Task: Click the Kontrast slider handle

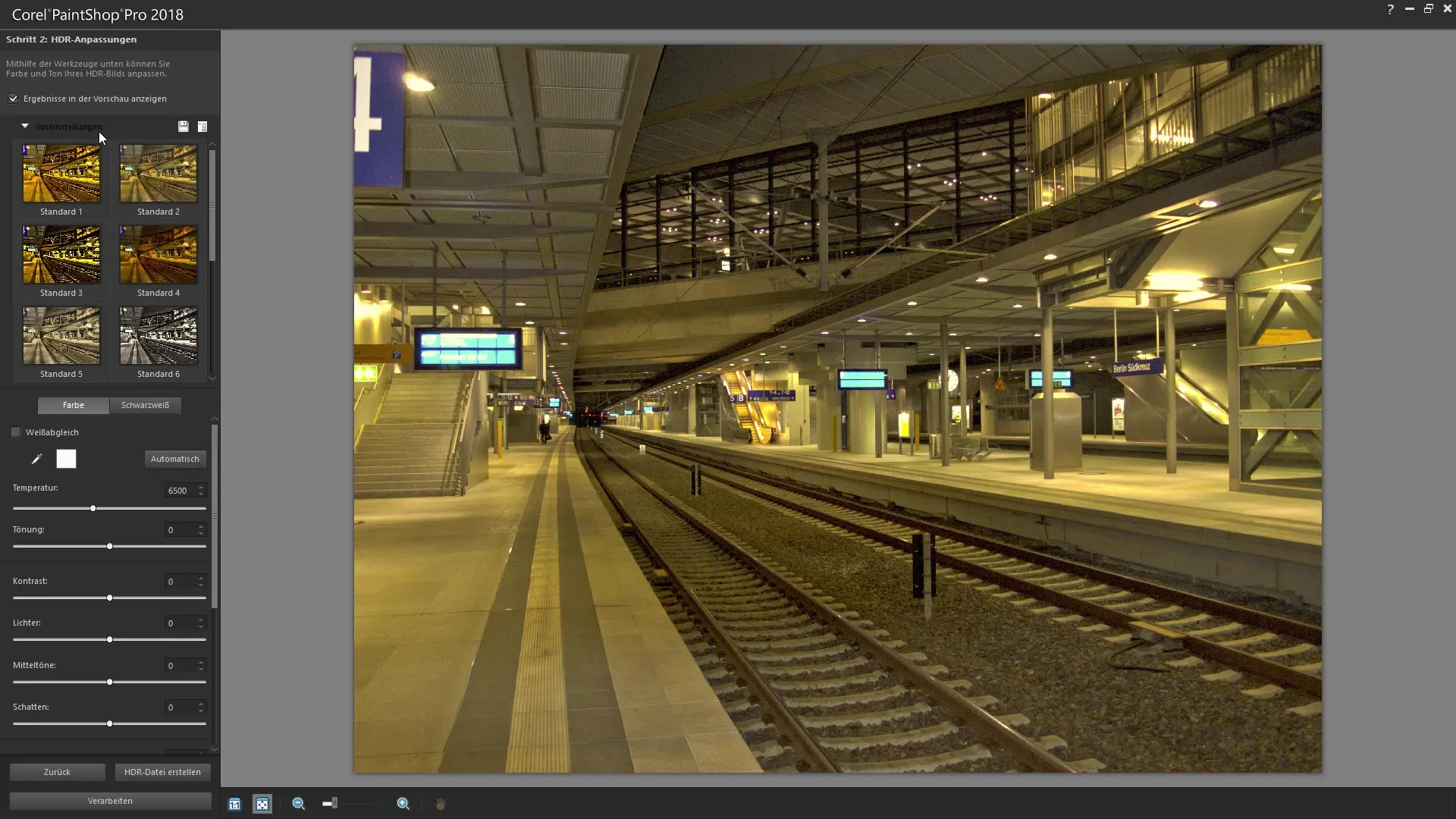Action: [110, 598]
